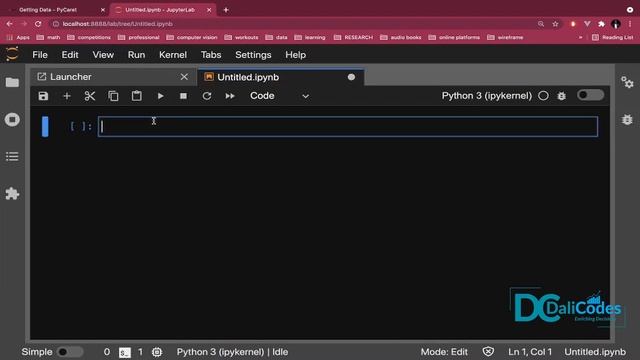Open browser three-dot menu
The width and height of the screenshot is (640, 360).
pos(630,24)
